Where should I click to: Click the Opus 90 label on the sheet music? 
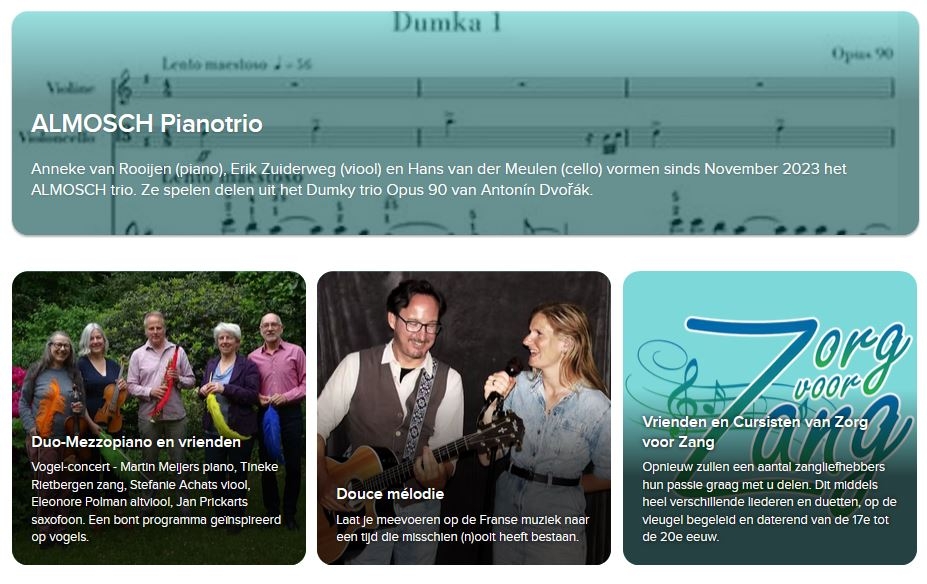point(862,54)
